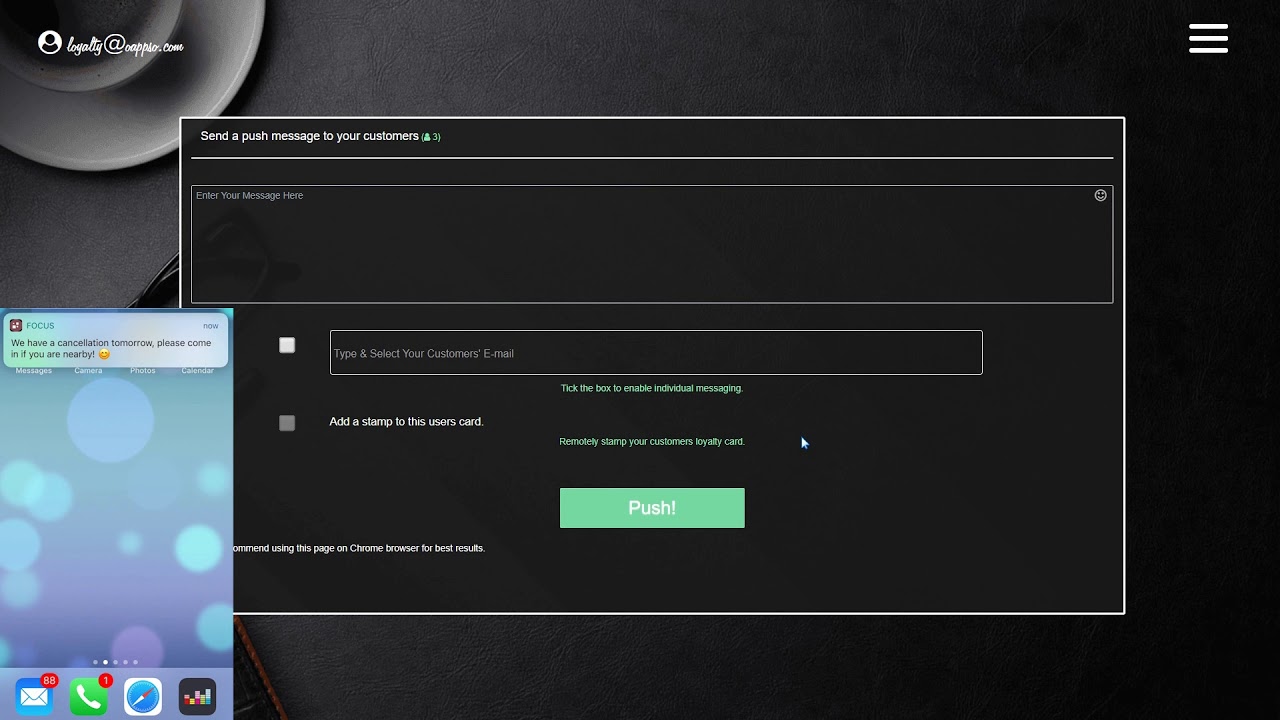Click the customer count indicator next to heading
The width and height of the screenshot is (1280, 720).
[431, 137]
